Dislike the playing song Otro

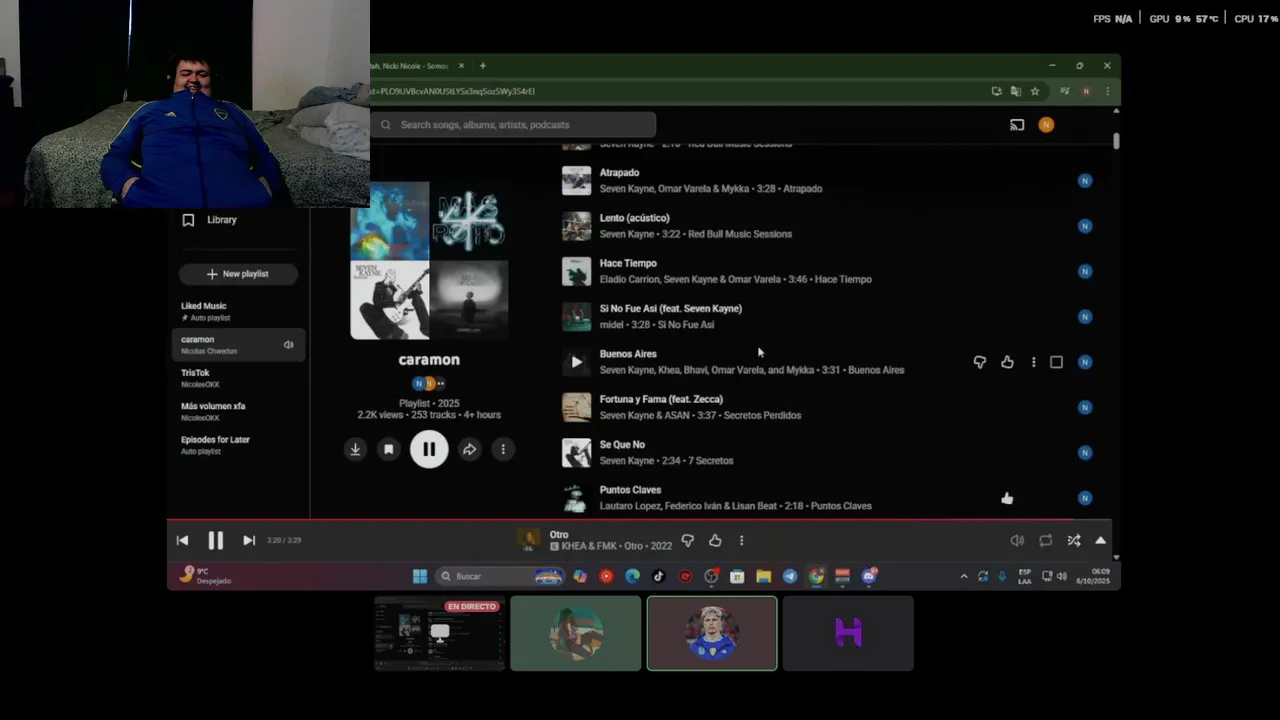[x=687, y=540]
